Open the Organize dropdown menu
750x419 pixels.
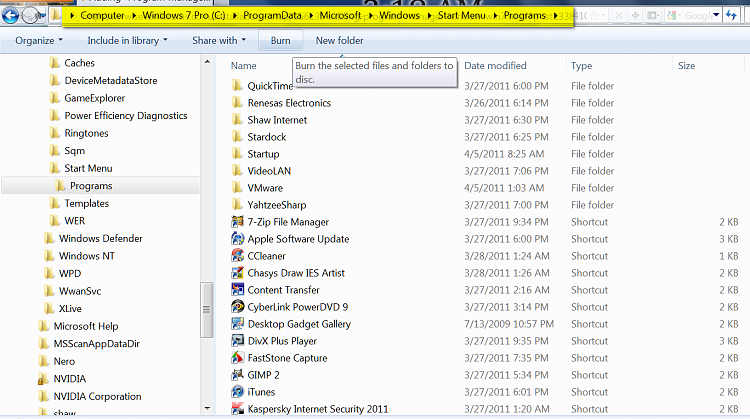point(39,41)
